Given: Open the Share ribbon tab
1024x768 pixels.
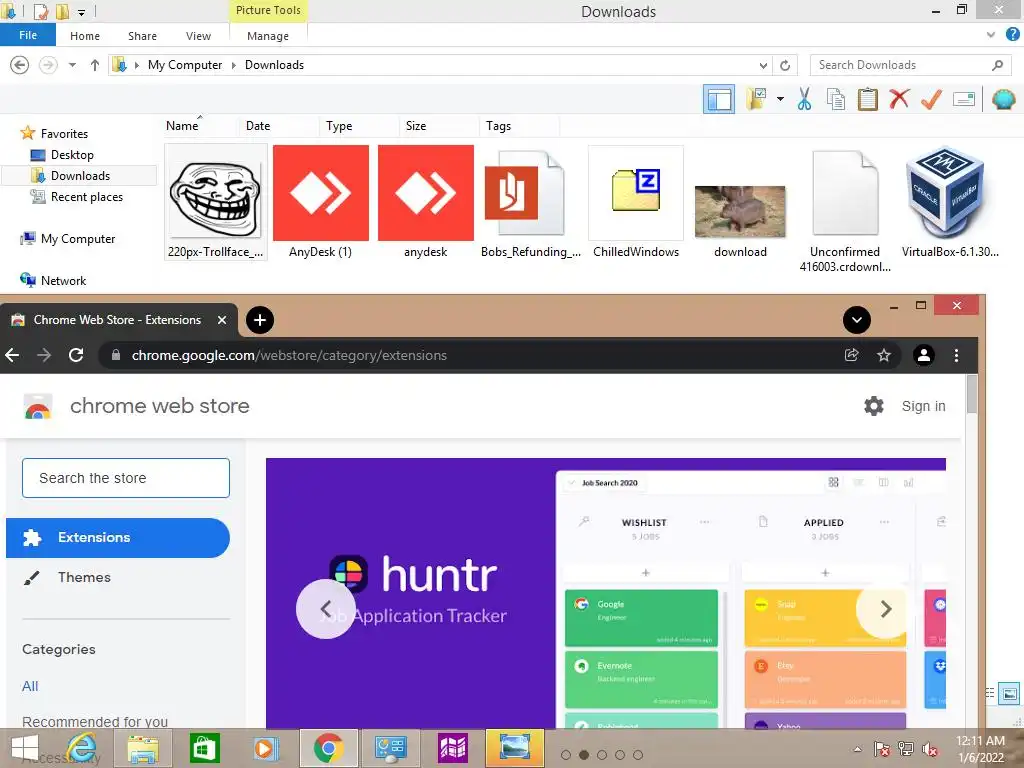Looking at the screenshot, I should 142,36.
